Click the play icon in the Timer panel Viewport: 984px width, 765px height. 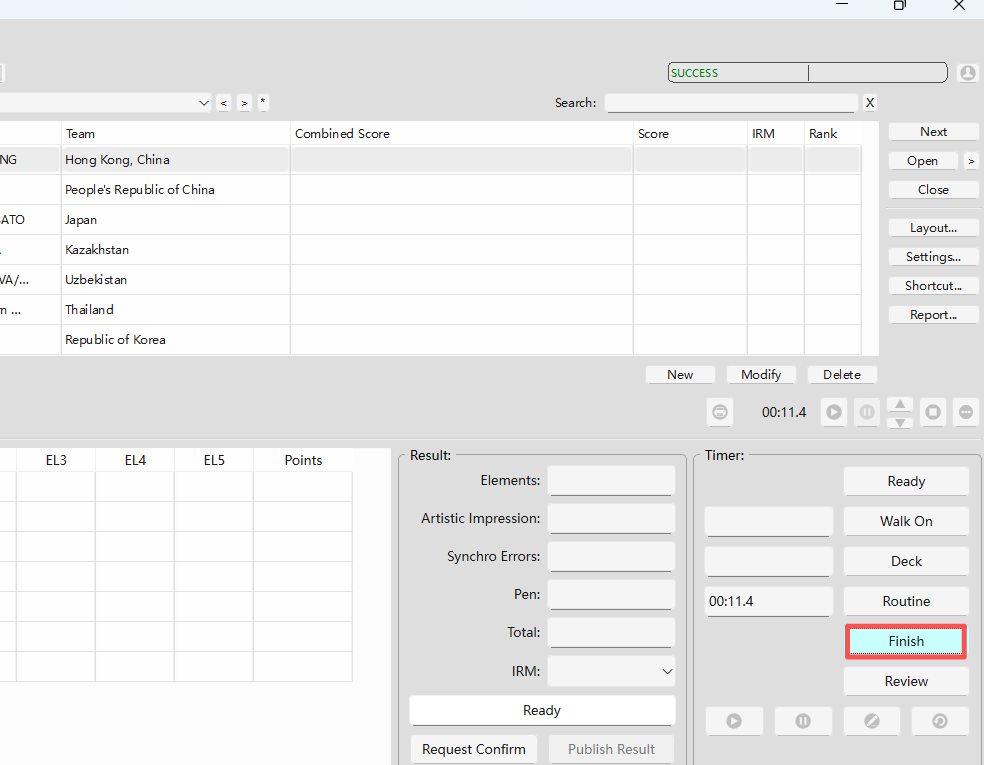(x=734, y=721)
